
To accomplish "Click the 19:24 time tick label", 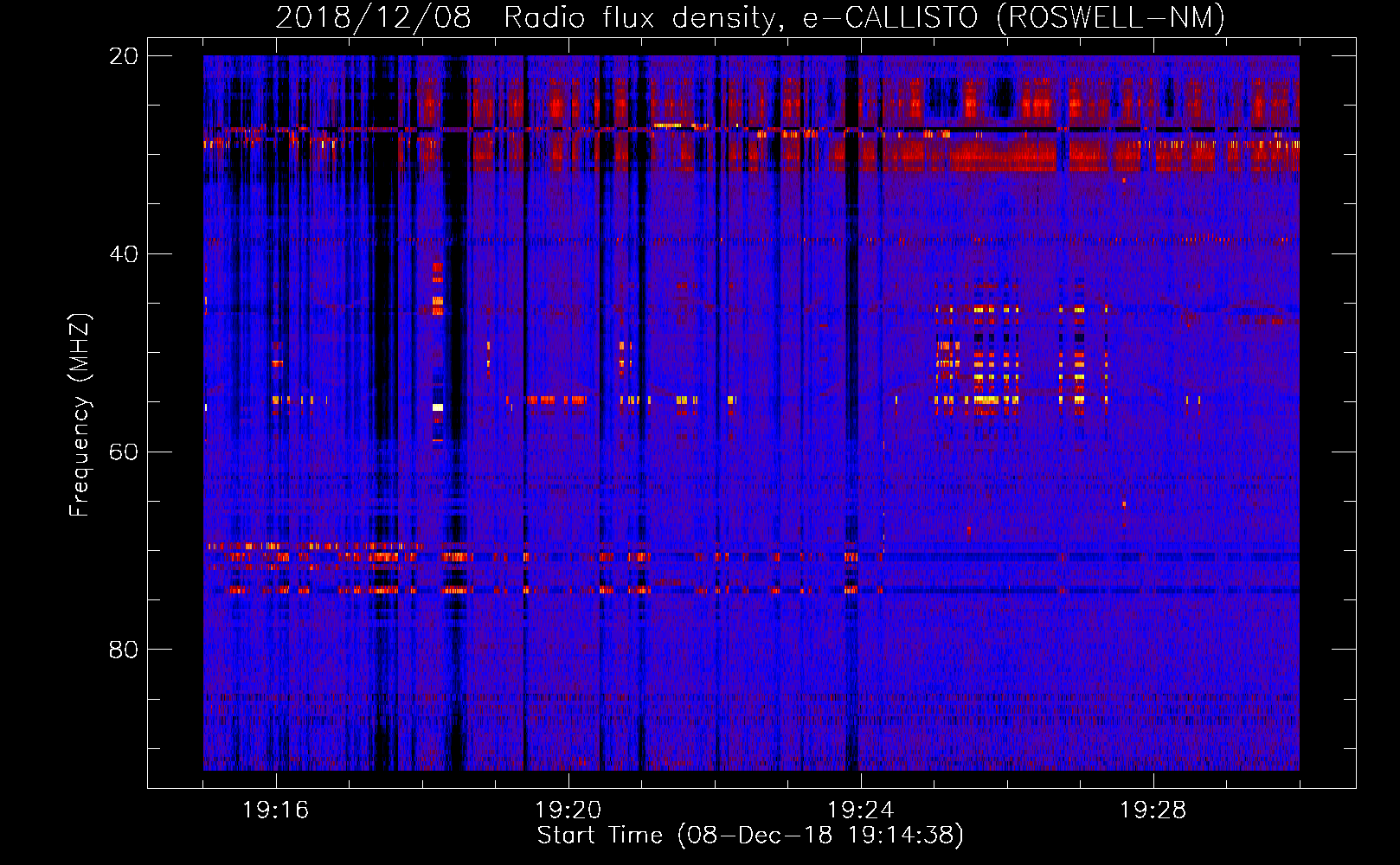I will pos(861,811).
